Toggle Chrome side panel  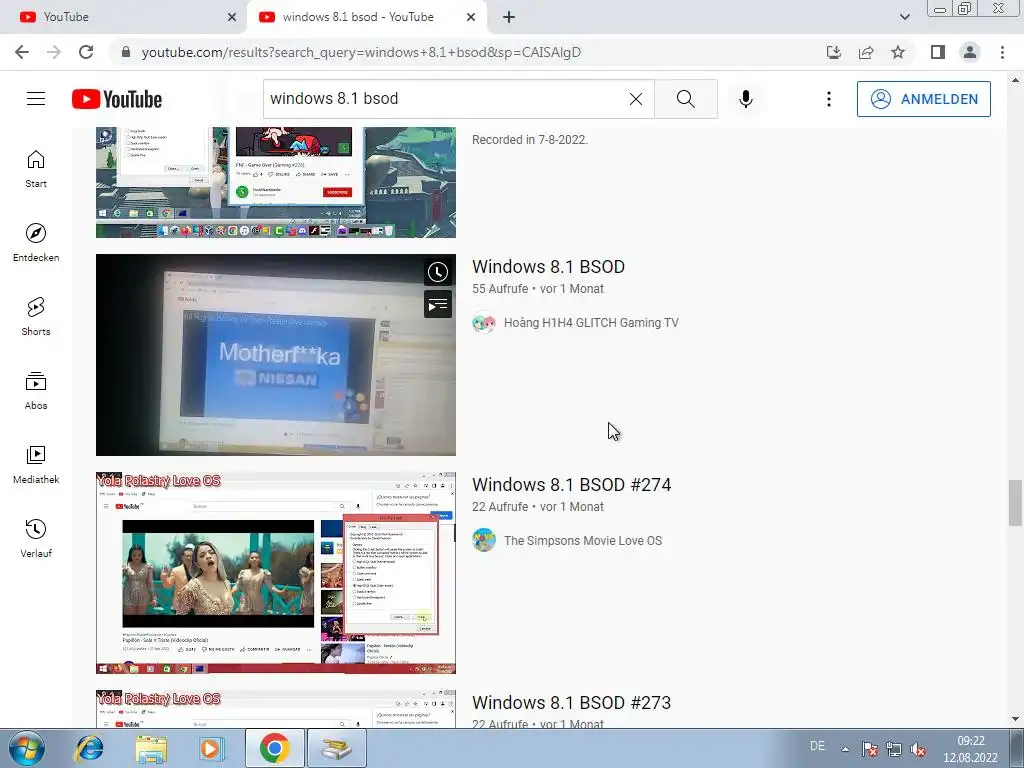938,52
